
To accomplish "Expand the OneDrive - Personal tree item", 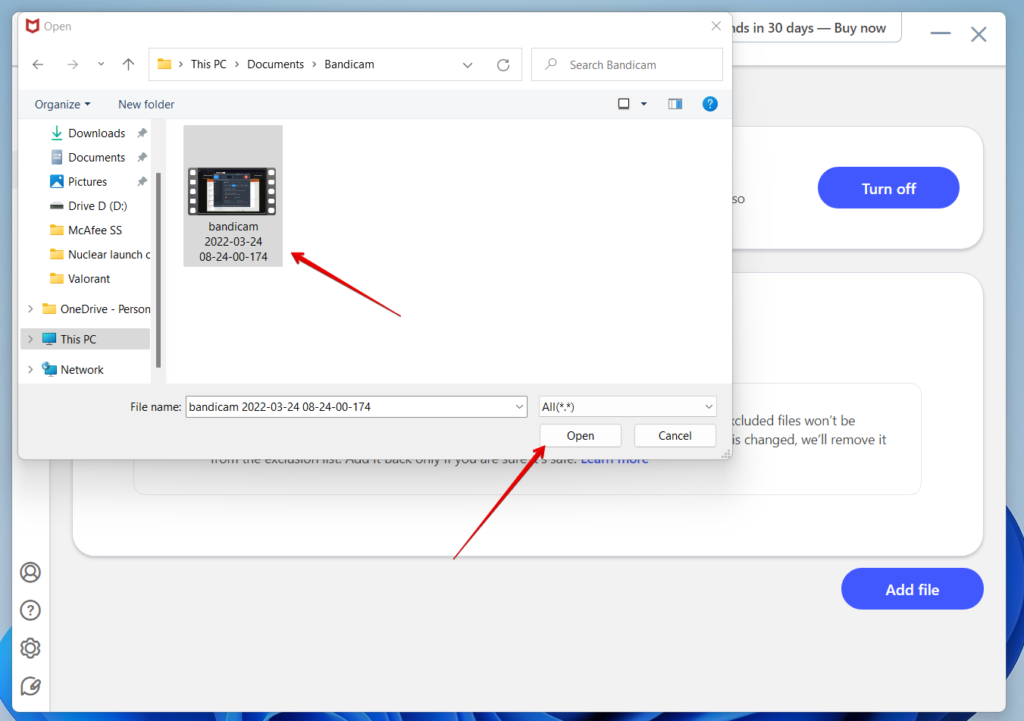I will point(30,309).
